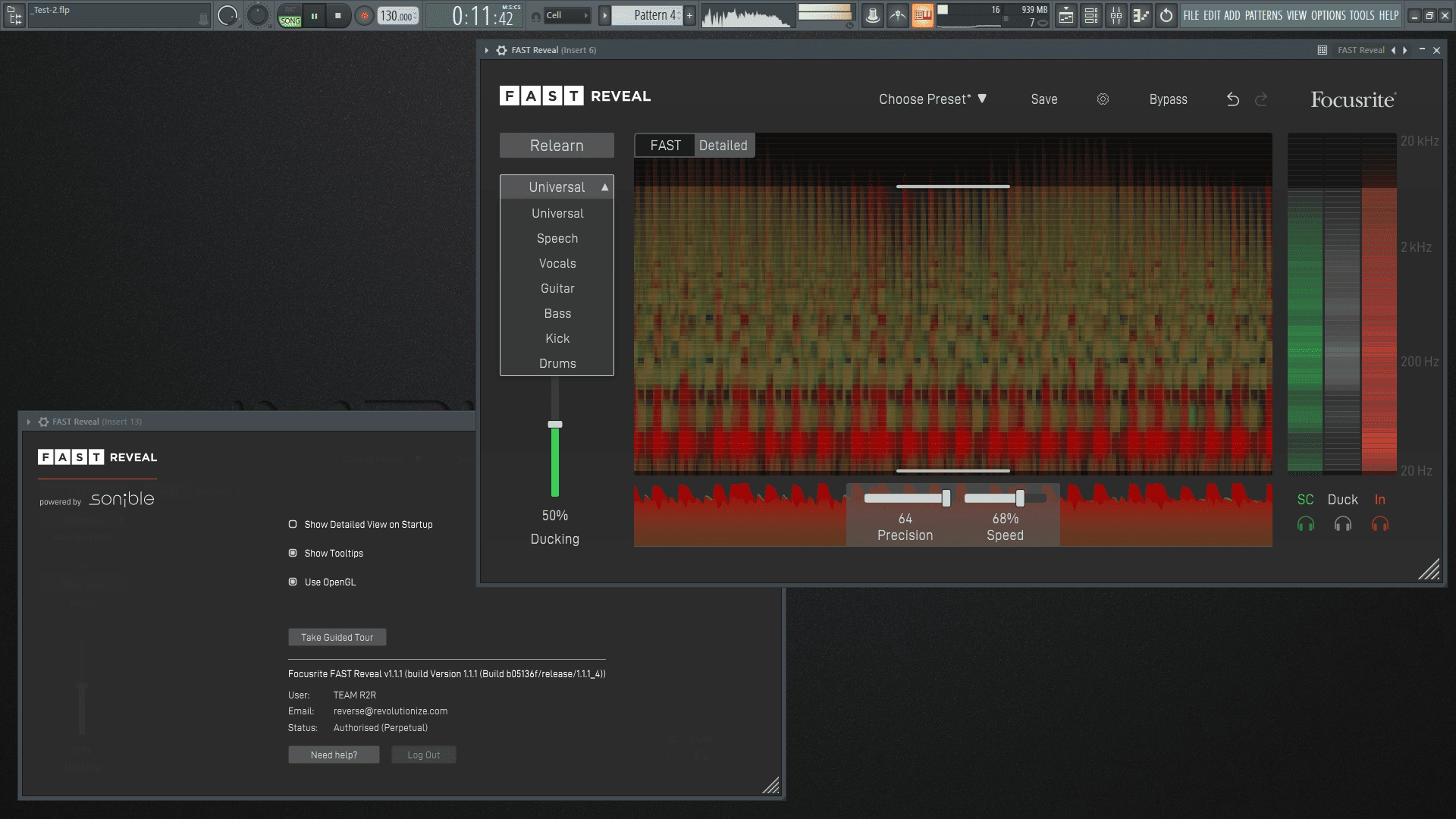Open the HELP menu
The width and height of the screenshot is (1456, 819).
(1389, 15)
